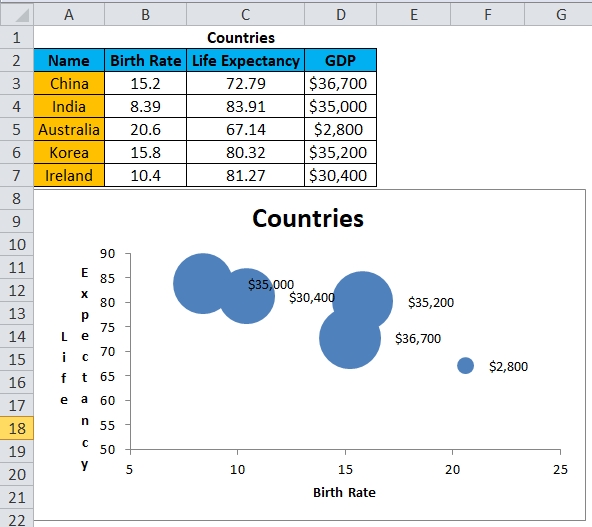The width and height of the screenshot is (592, 527).
Task: Select GDP cell $30,400 in table
Action: pos(341,176)
